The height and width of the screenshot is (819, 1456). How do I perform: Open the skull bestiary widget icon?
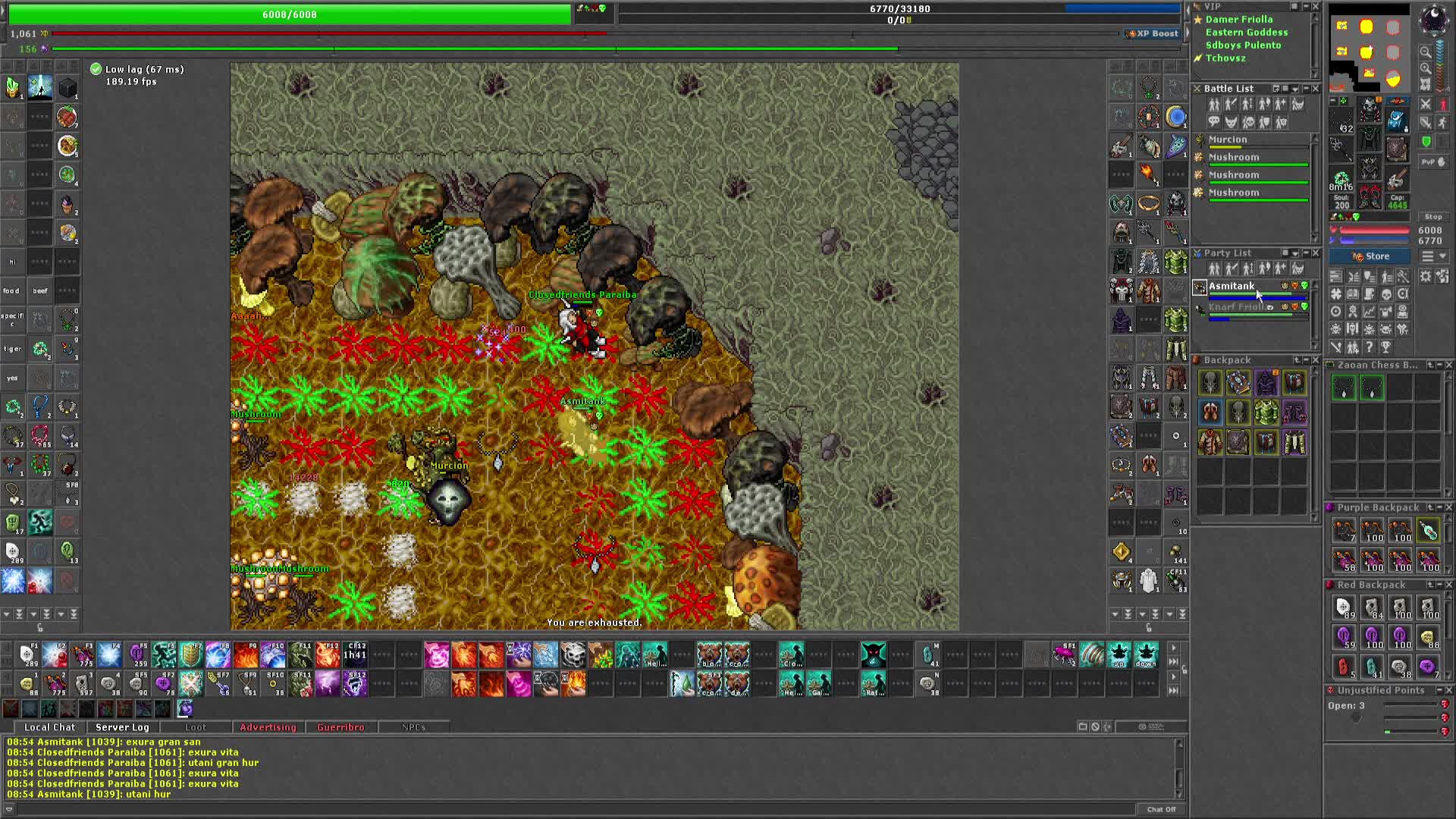click(x=1386, y=294)
